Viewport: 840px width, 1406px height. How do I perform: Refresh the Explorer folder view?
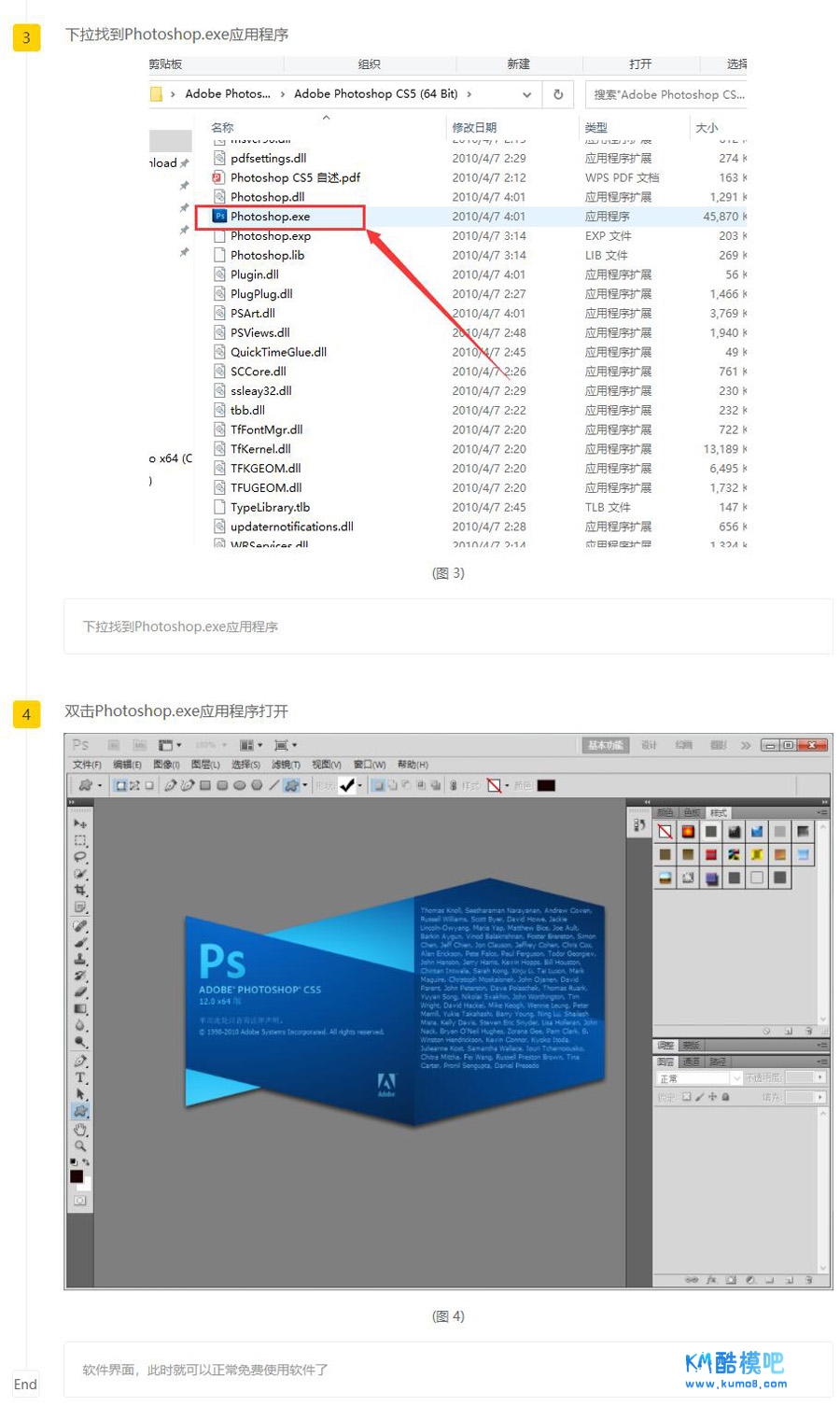pos(558,94)
